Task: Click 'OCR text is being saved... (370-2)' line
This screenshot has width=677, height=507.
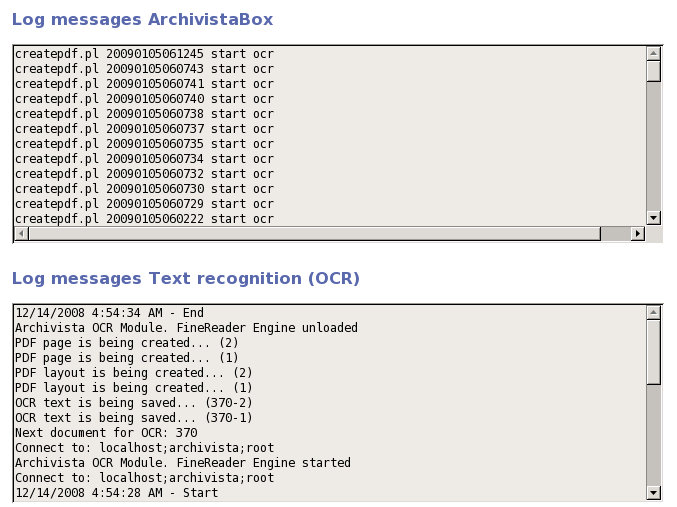Action: pyautogui.click(x=133, y=403)
